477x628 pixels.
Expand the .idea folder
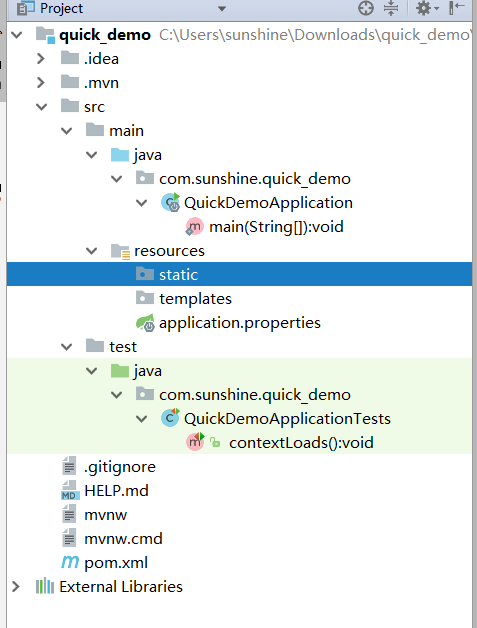click(x=40, y=59)
